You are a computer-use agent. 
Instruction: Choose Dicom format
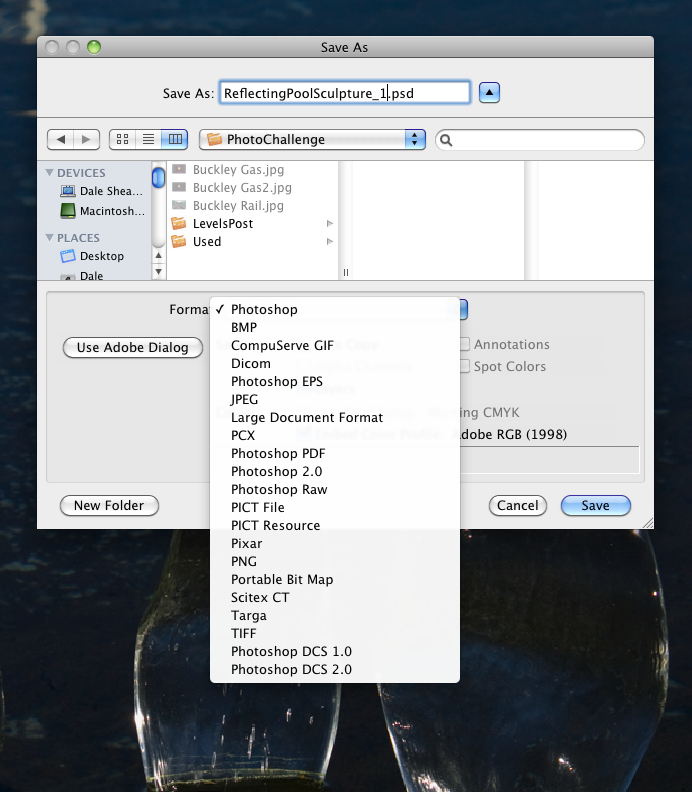click(334, 364)
